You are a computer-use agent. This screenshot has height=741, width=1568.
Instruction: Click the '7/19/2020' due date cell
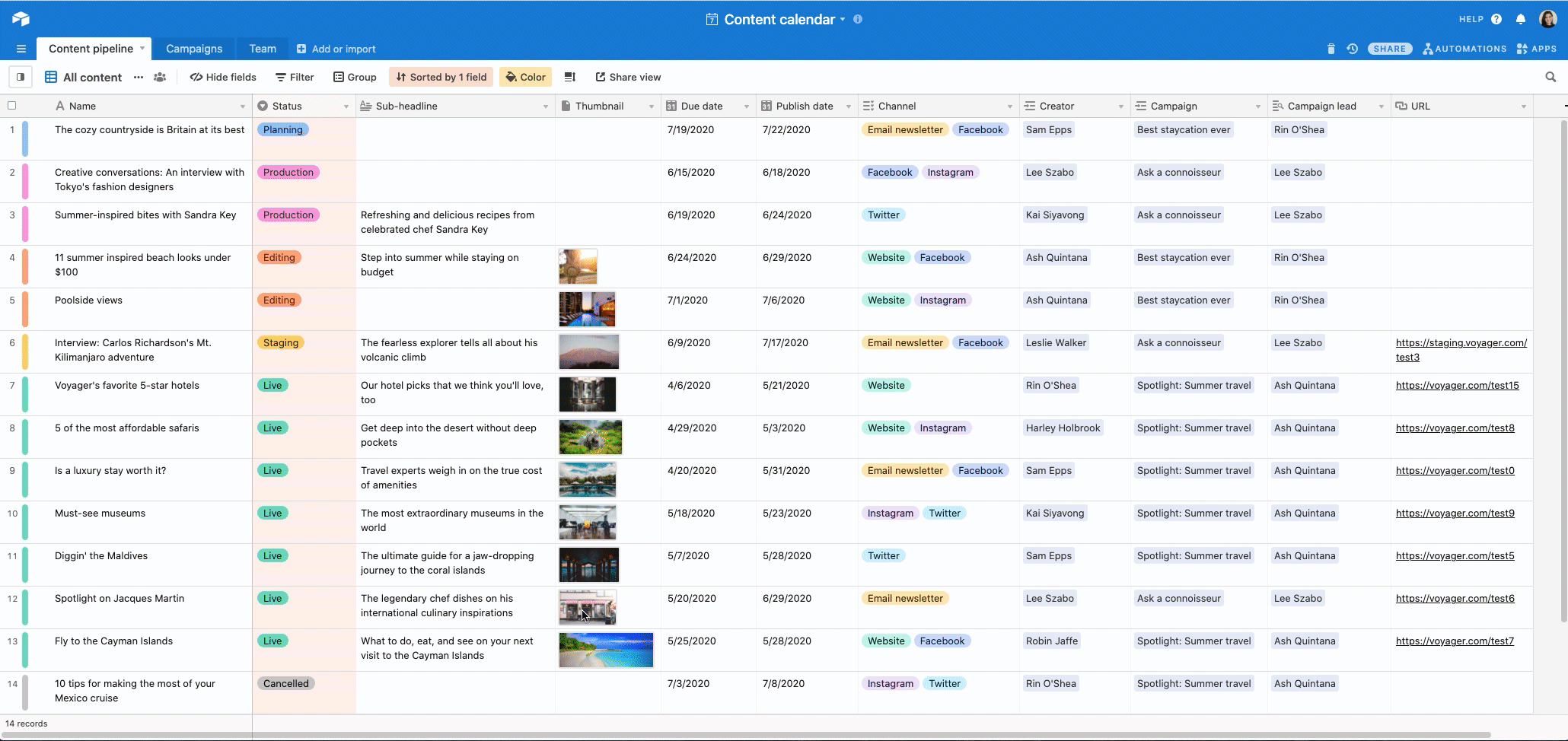point(709,138)
